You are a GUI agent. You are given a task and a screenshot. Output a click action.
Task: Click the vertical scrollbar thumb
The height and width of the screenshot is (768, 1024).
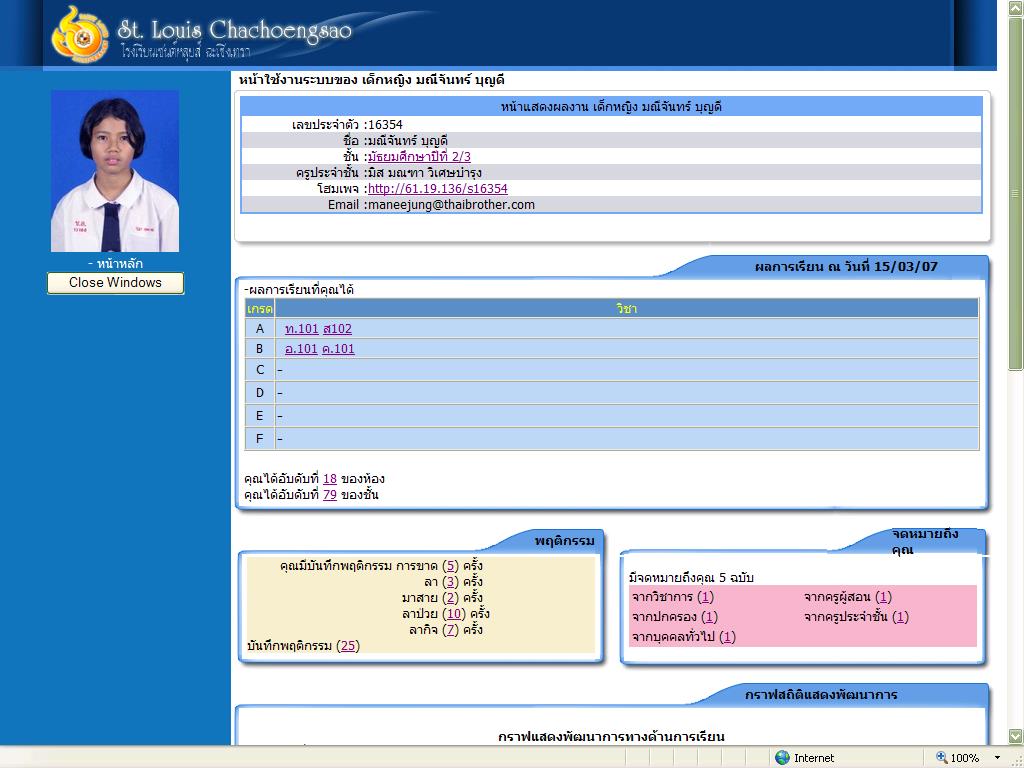[x=1016, y=193]
